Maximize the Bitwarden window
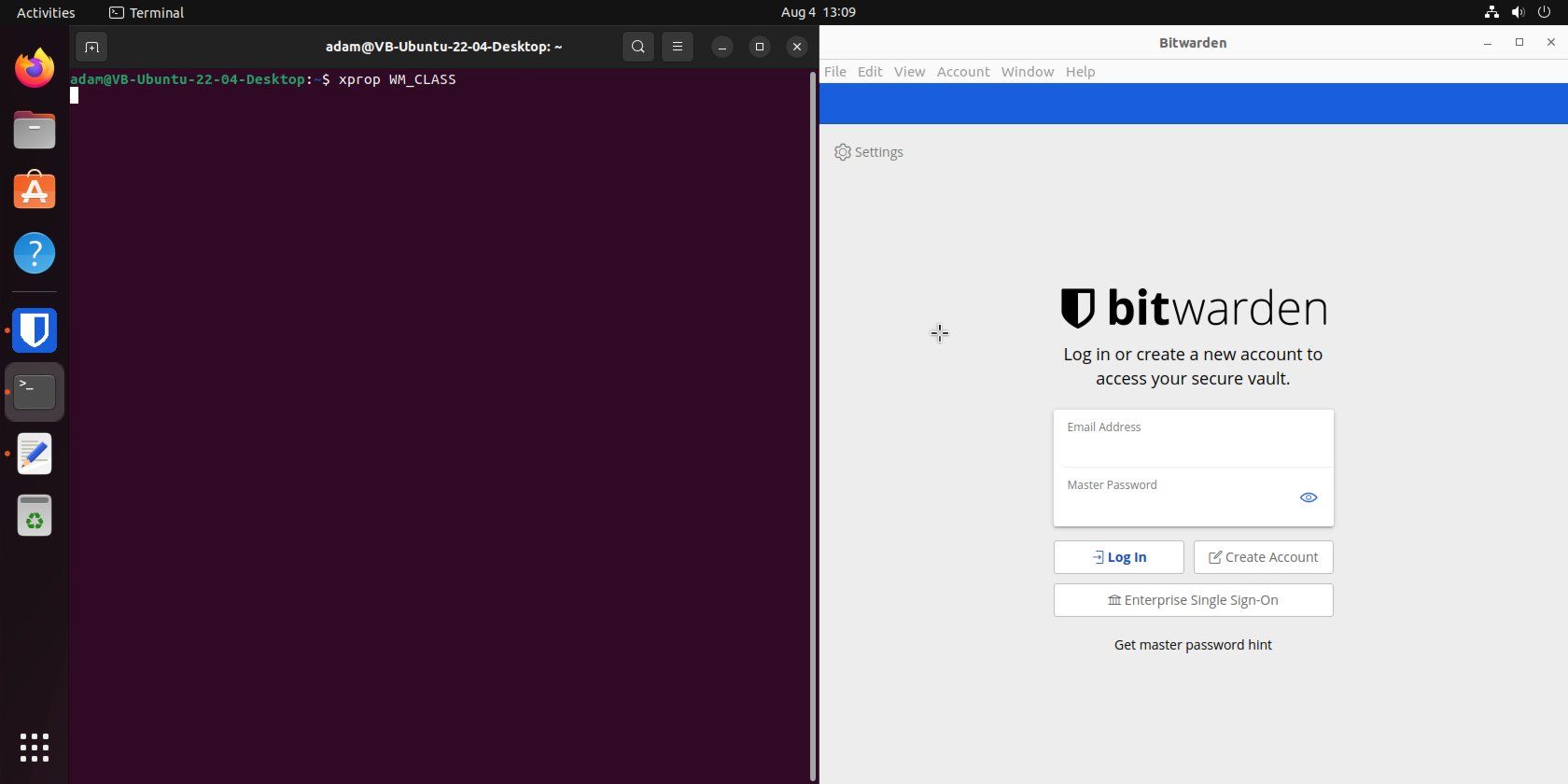Image resolution: width=1568 pixels, height=784 pixels. tap(1519, 43)
